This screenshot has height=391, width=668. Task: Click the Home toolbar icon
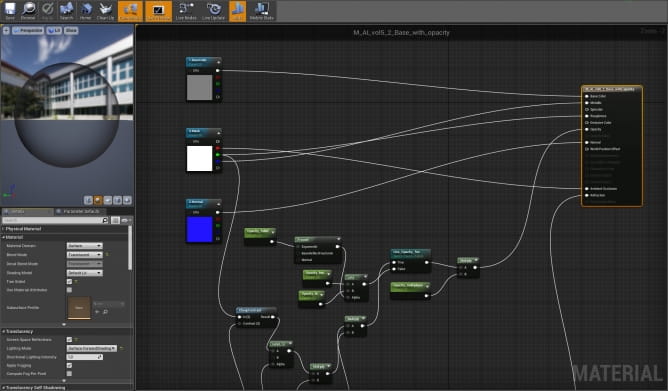point(86,11)
